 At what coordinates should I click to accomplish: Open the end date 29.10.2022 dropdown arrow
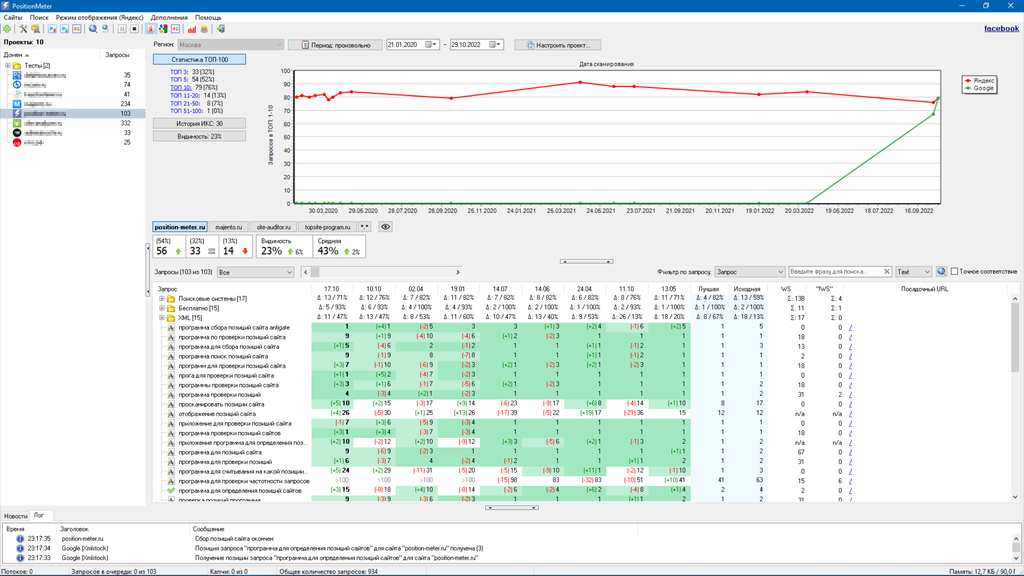coord(500,45)
